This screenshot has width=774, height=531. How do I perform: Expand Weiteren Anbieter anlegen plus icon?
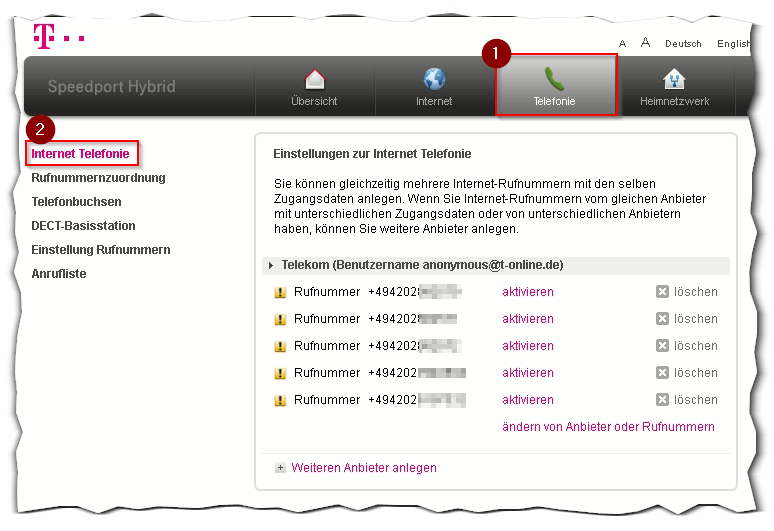[x=281, y=468]
